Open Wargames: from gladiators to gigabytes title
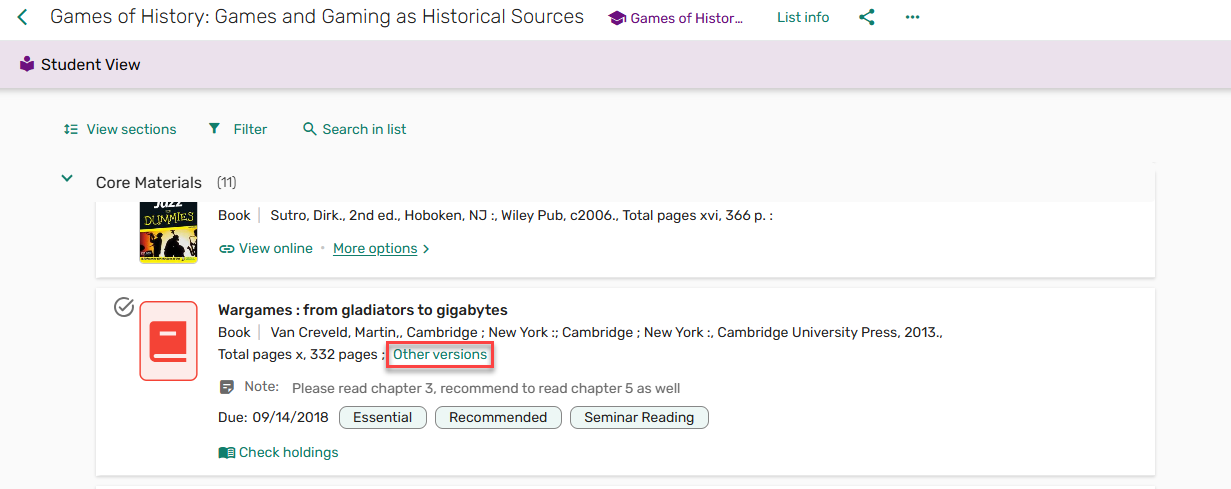 tap(363, 310)
